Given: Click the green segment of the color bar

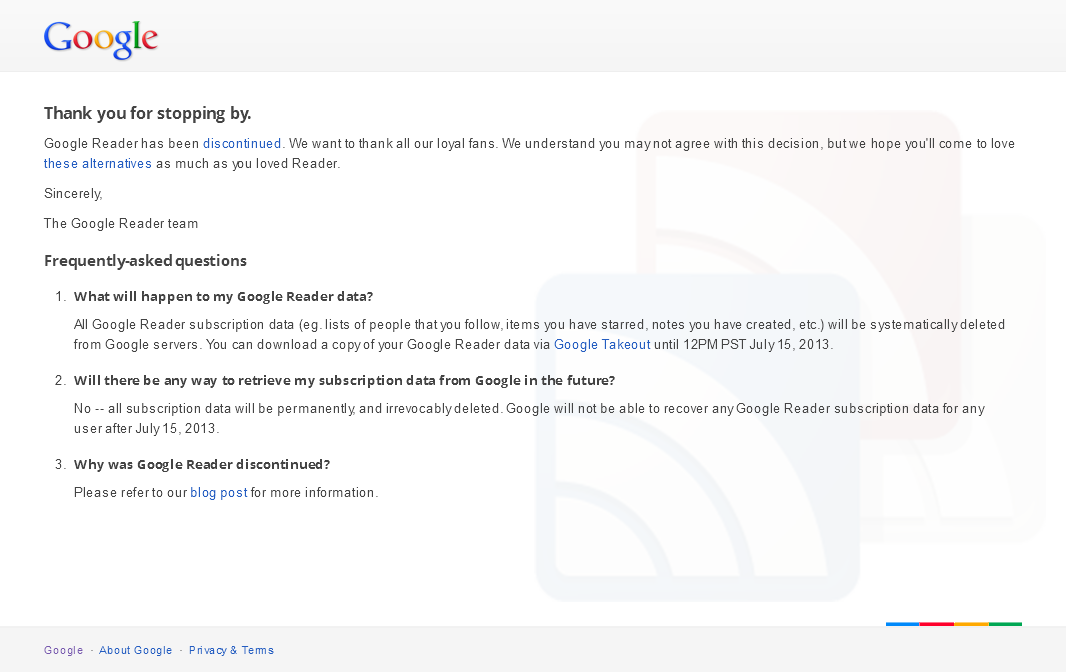Looking at the screenshot, I should tap(1005, 624).
